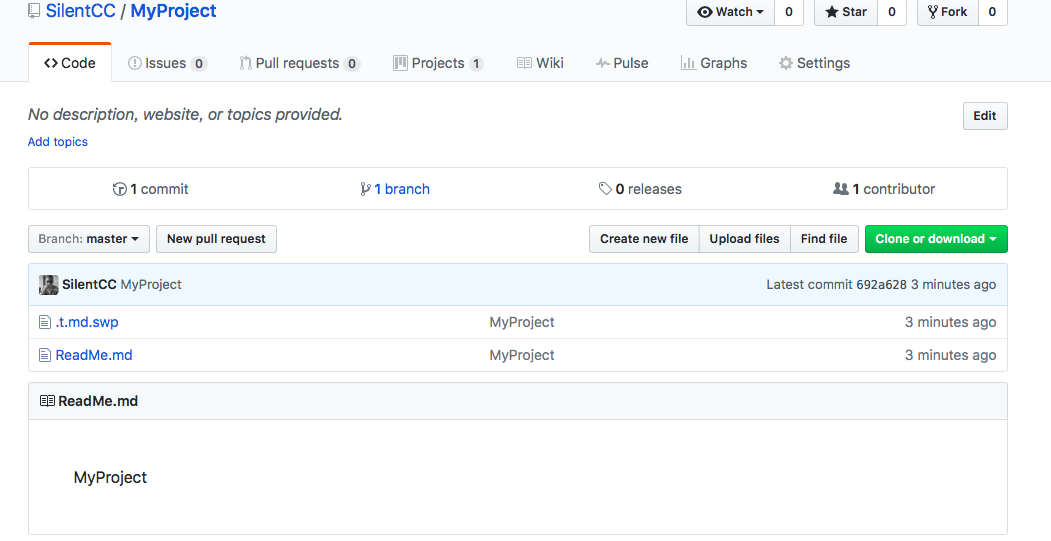This screenshot has width=1051, height=541.
Task: Click the file icon next to .t.md.swp
Action: [x=44, y=322]
